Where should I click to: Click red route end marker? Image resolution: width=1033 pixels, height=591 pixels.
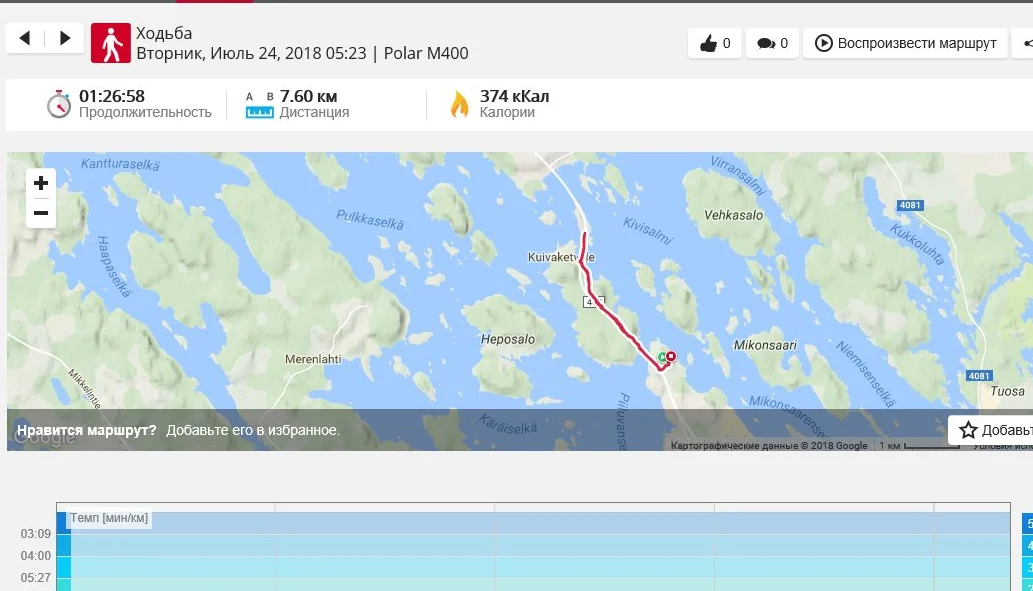671,356
